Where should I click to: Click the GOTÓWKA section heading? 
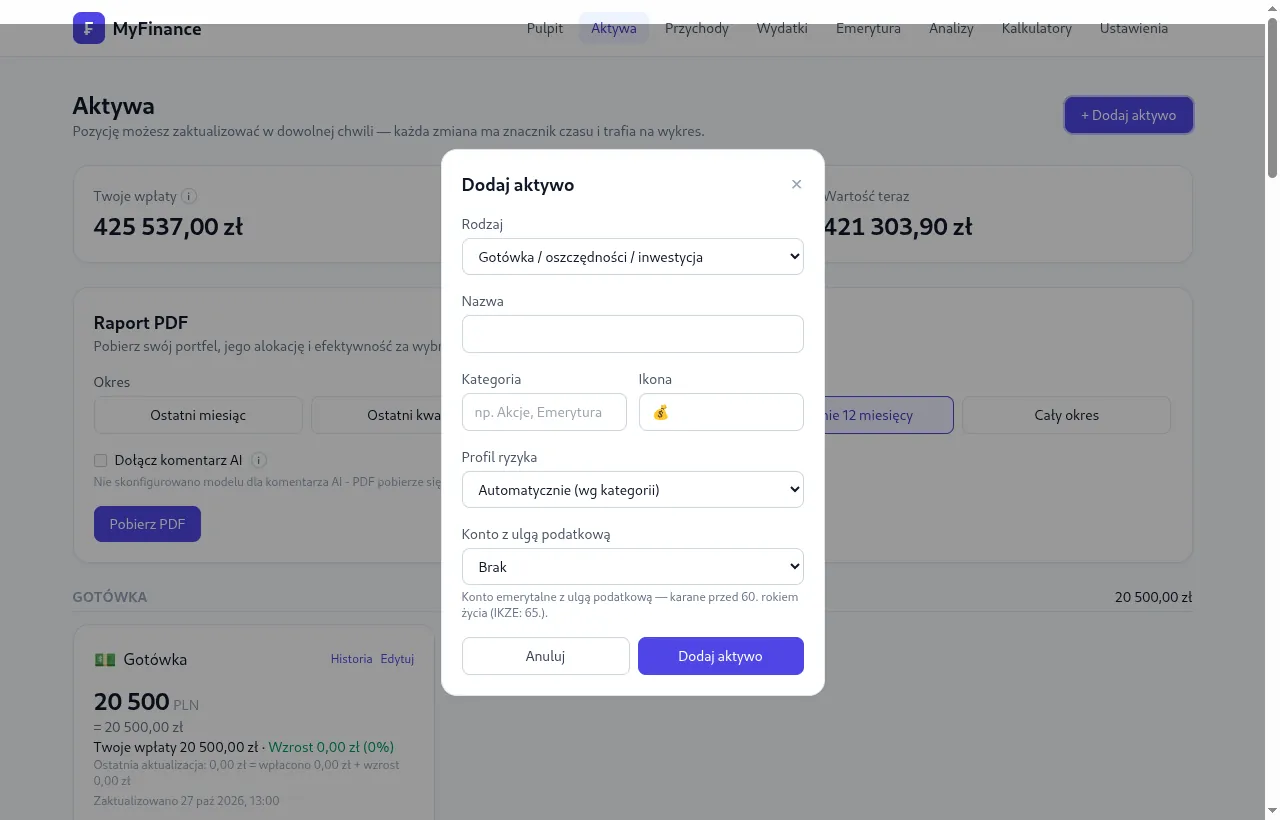click(x=110, y=597)
